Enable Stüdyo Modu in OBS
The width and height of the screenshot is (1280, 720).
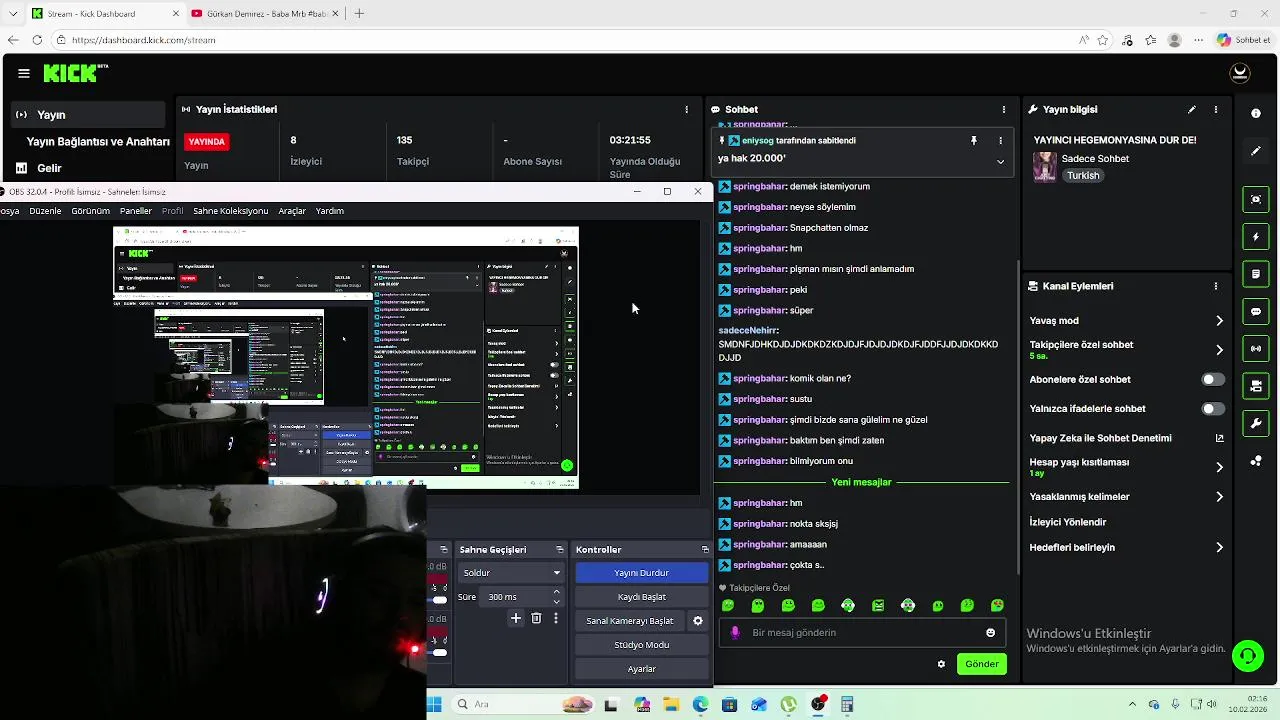(x=642, y=645)
